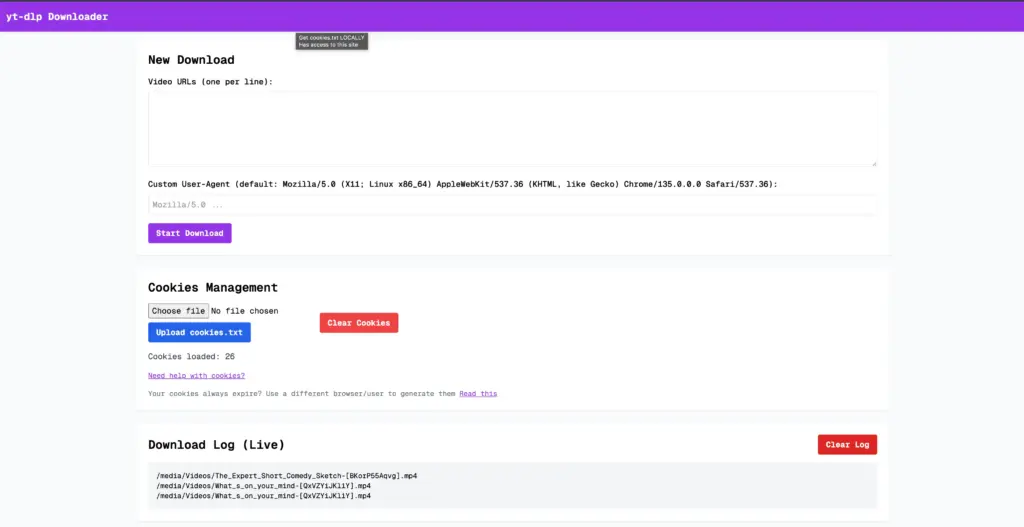Click the Video URLs text area
Screen dimensions: 1024x527
coord(513,129)
